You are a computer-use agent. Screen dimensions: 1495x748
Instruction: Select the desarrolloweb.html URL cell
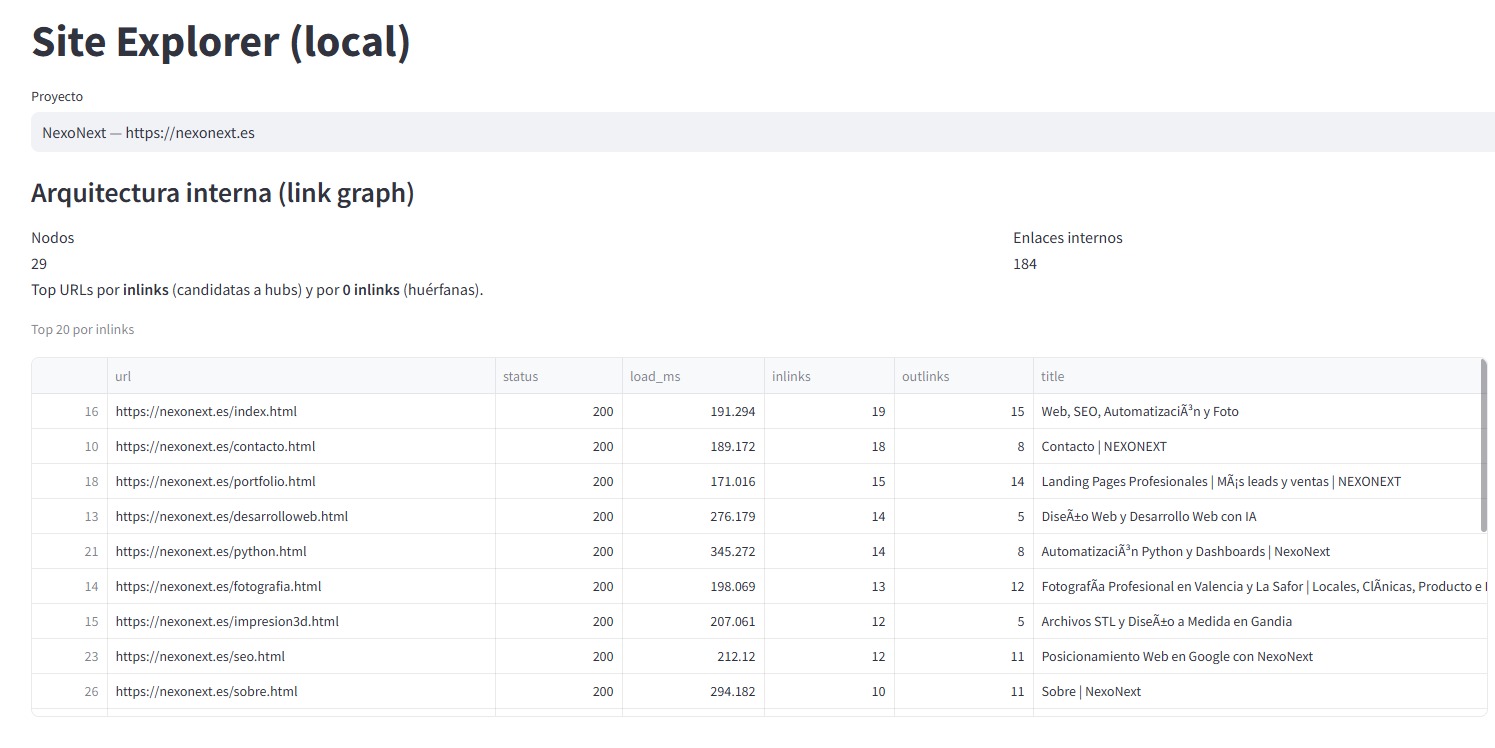pos(231,516)
